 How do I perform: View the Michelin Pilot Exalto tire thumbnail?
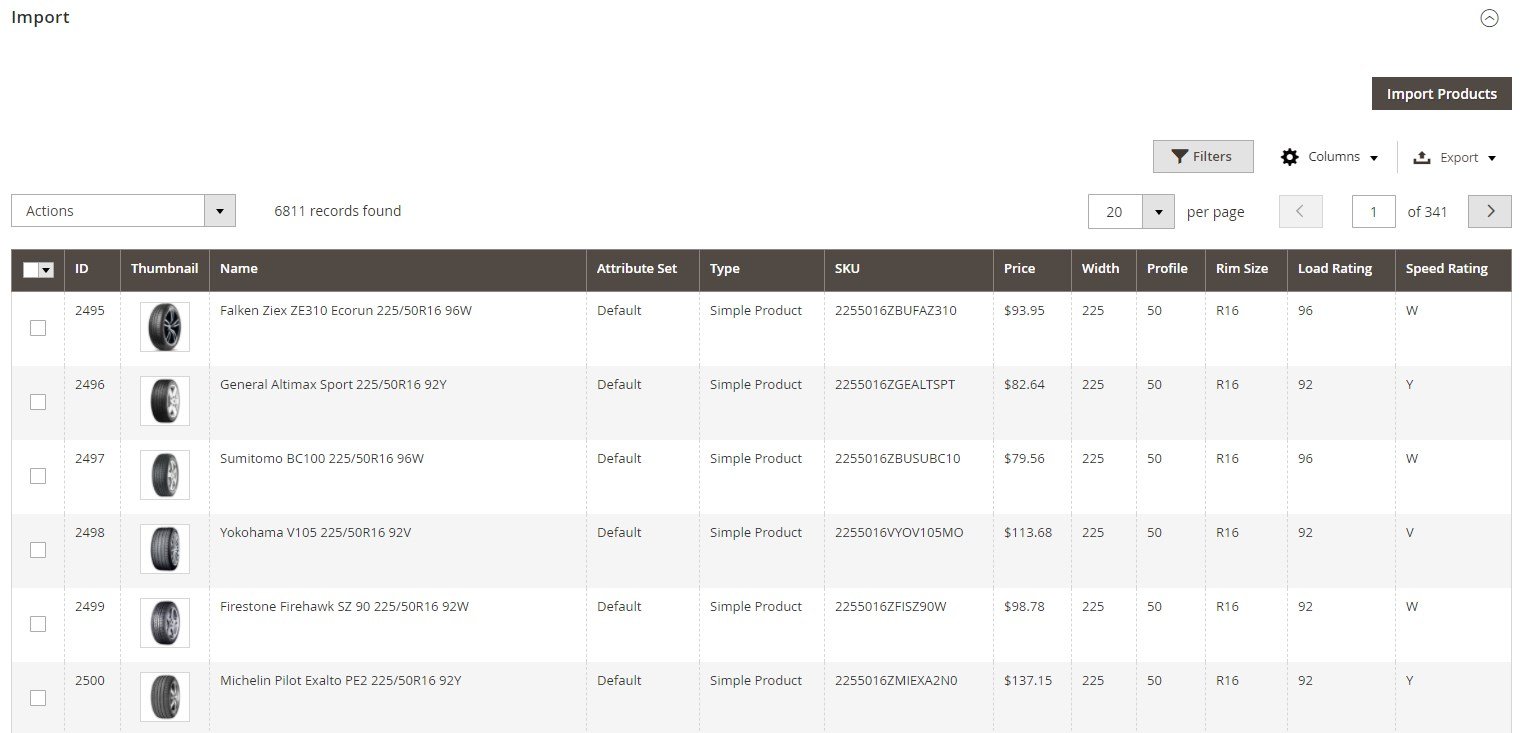(165, 697)
